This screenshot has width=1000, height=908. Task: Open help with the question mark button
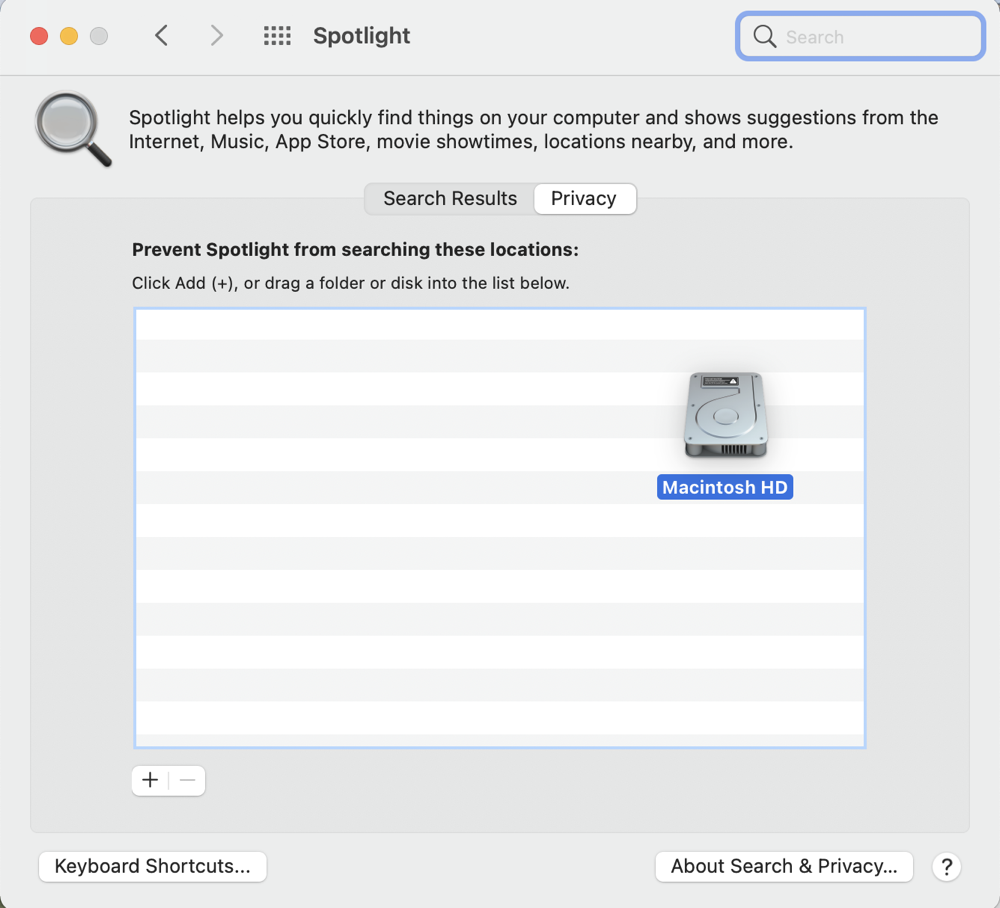click(946, 866)
